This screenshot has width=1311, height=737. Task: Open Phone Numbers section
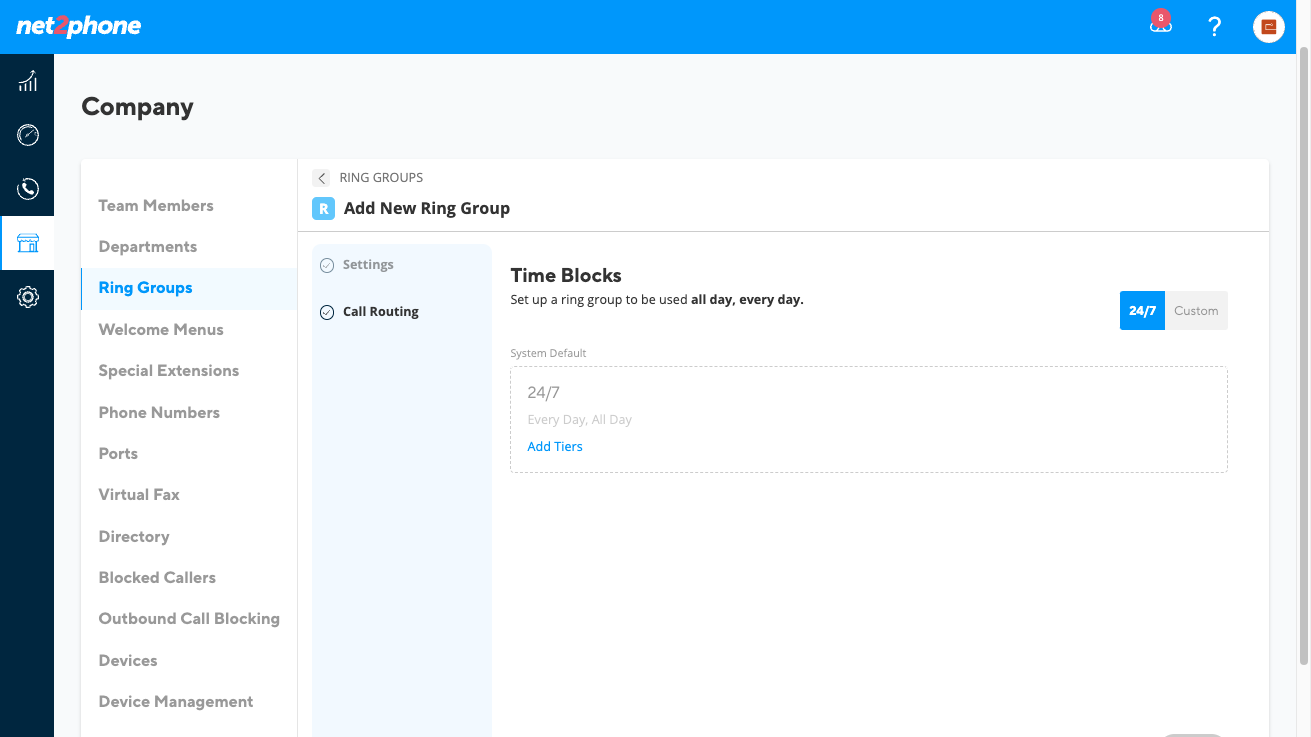tap(159, 413)
